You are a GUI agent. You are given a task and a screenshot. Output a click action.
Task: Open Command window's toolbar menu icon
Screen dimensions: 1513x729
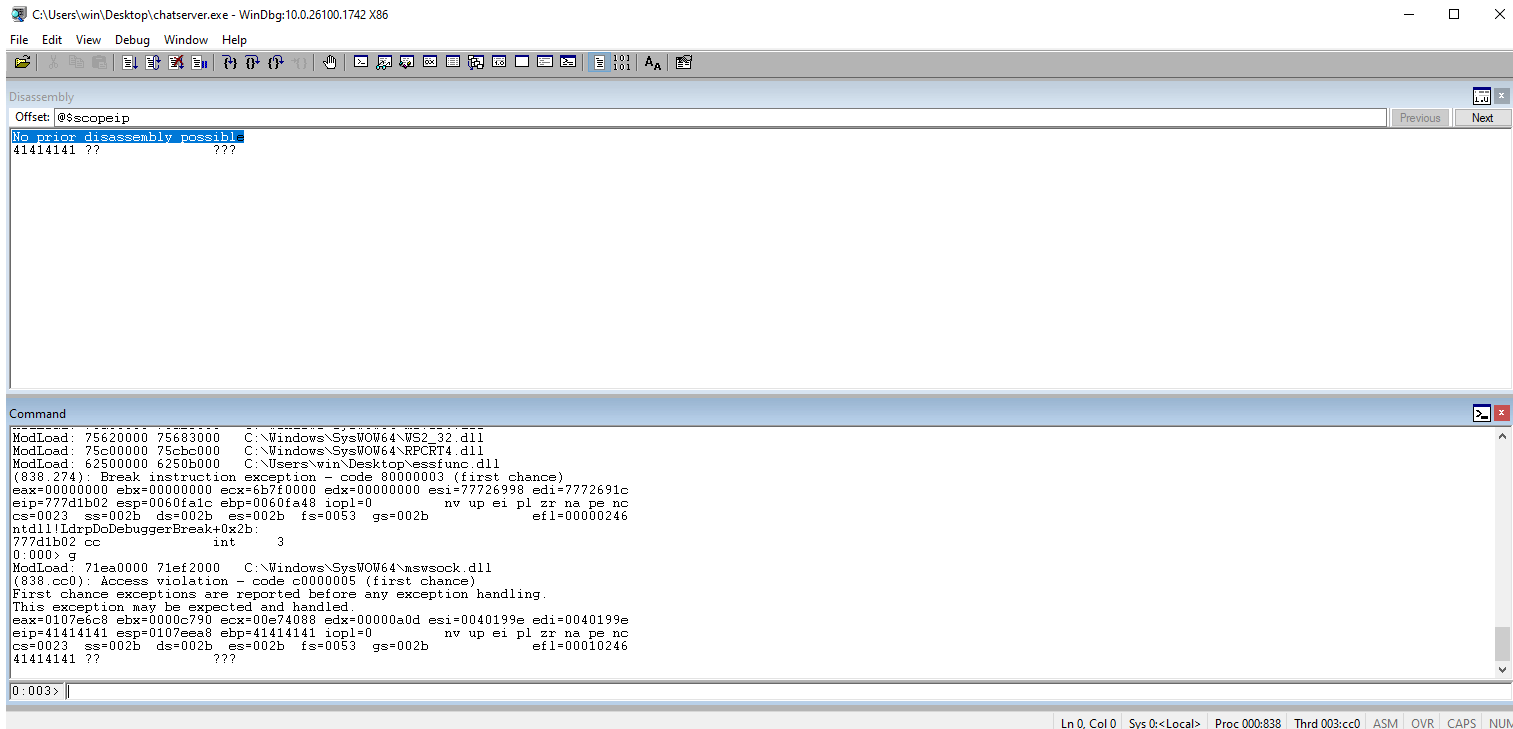pos(1481,413)
